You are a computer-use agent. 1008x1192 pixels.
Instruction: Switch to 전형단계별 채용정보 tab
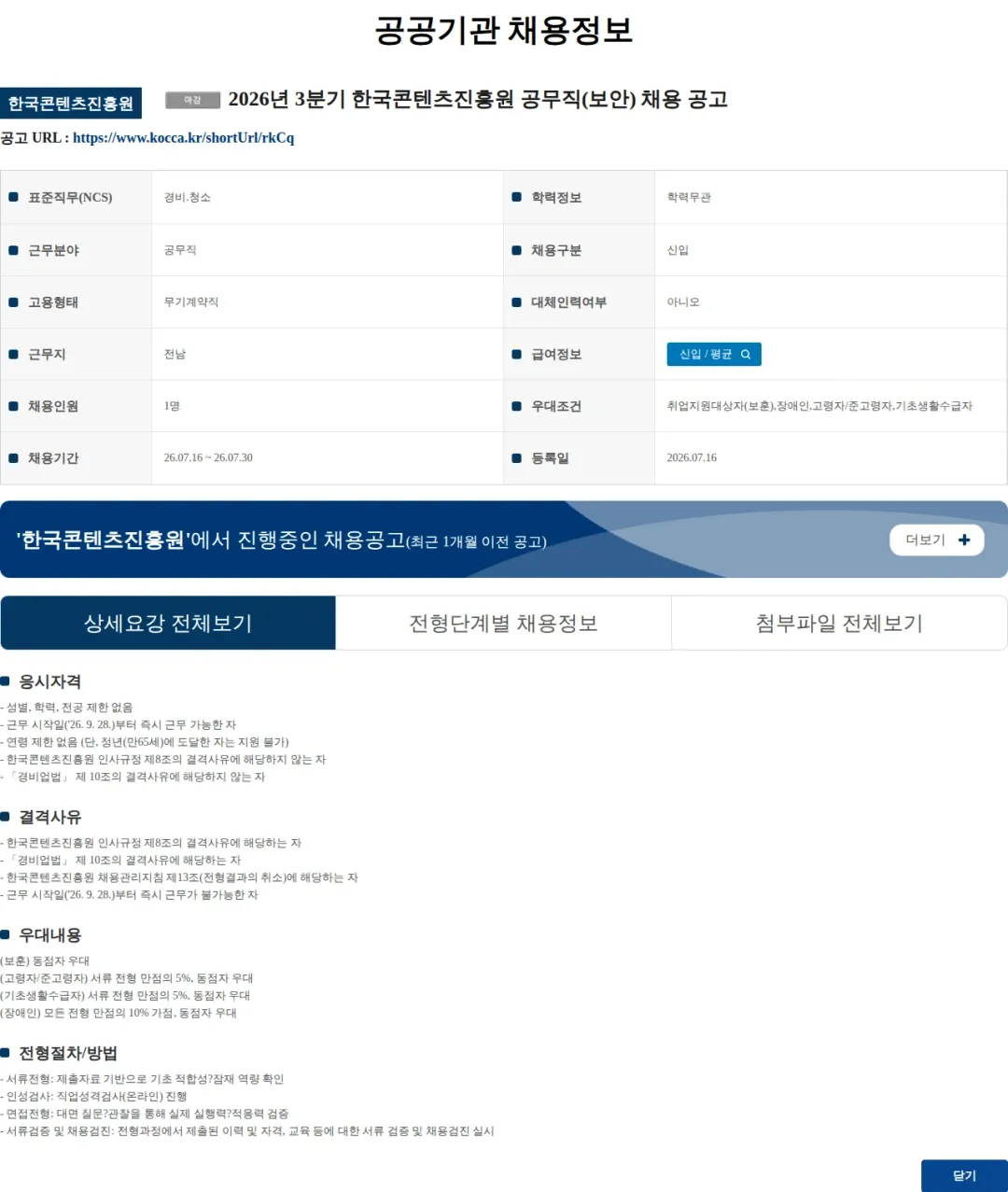(x=504, y=623)
